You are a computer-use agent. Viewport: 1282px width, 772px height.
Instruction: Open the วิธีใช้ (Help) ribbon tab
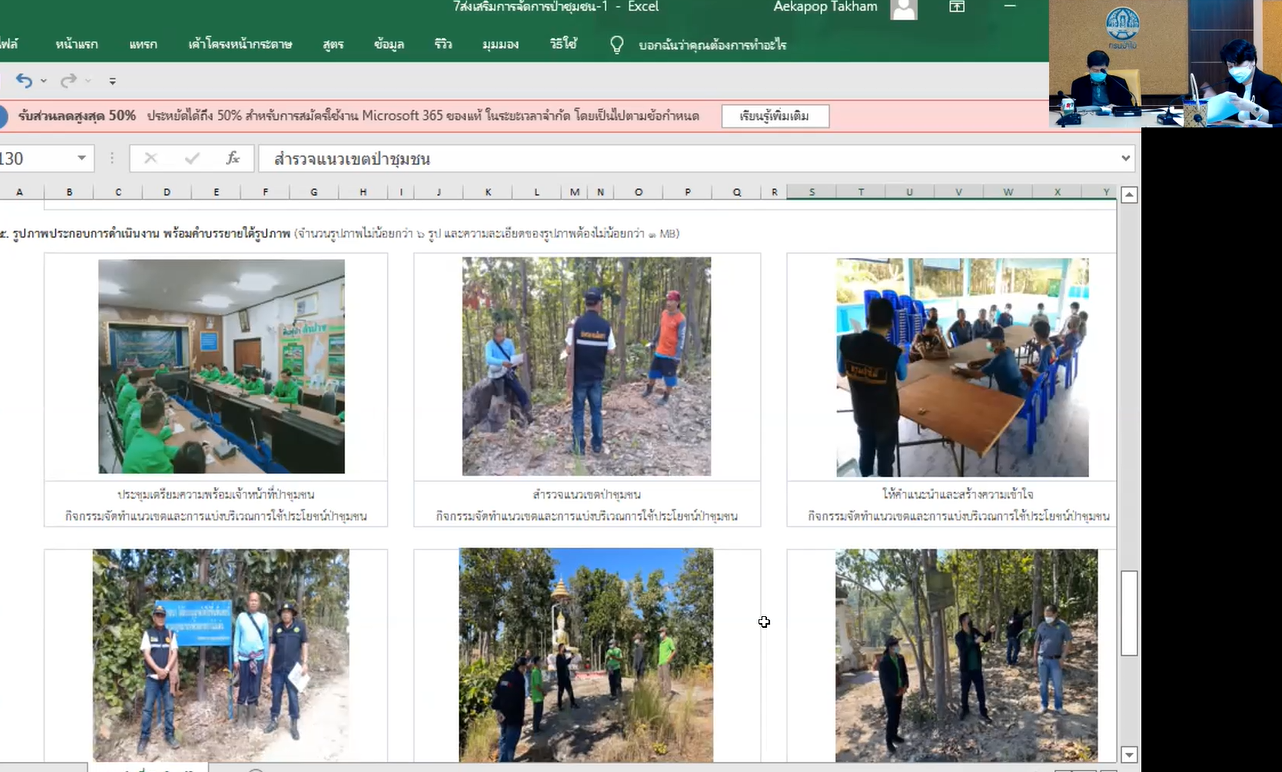pos(563,45)
